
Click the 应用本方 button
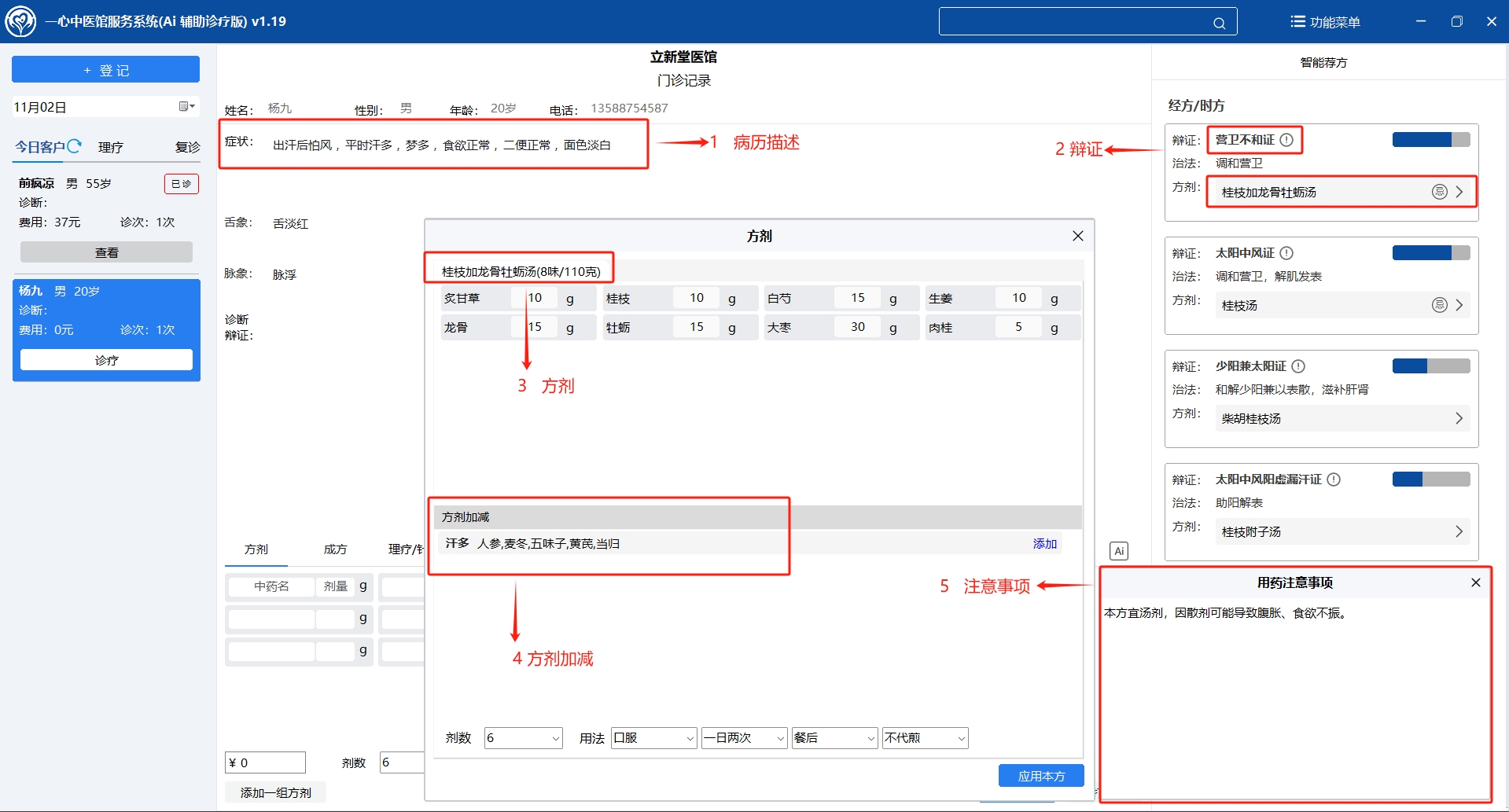[x=1040, y=775]
